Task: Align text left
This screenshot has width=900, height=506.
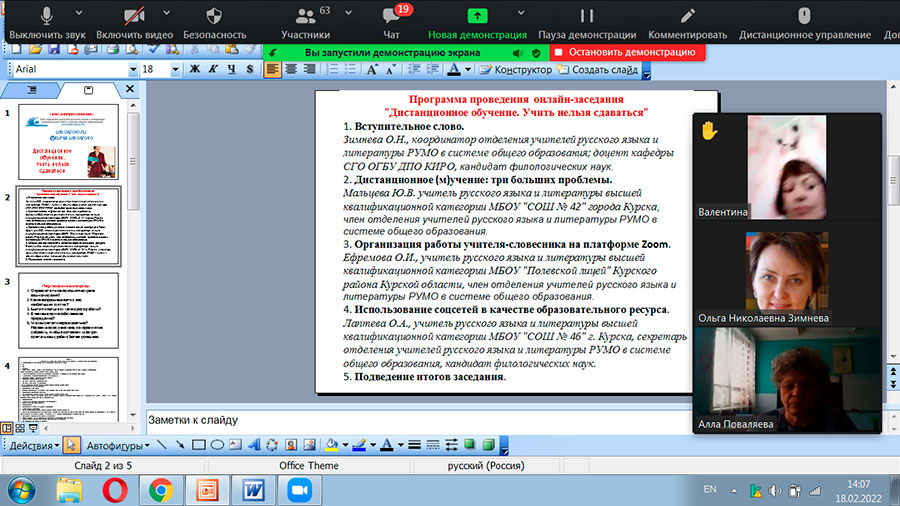Action: pos(273,69)
